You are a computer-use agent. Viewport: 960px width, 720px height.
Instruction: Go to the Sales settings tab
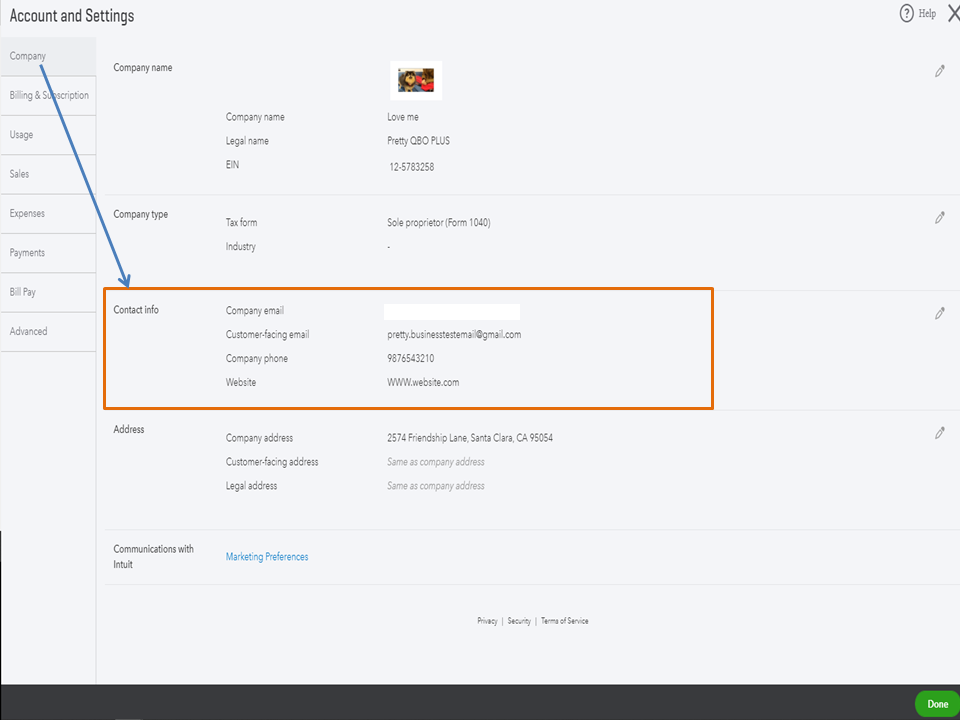(x=20, y=174)
